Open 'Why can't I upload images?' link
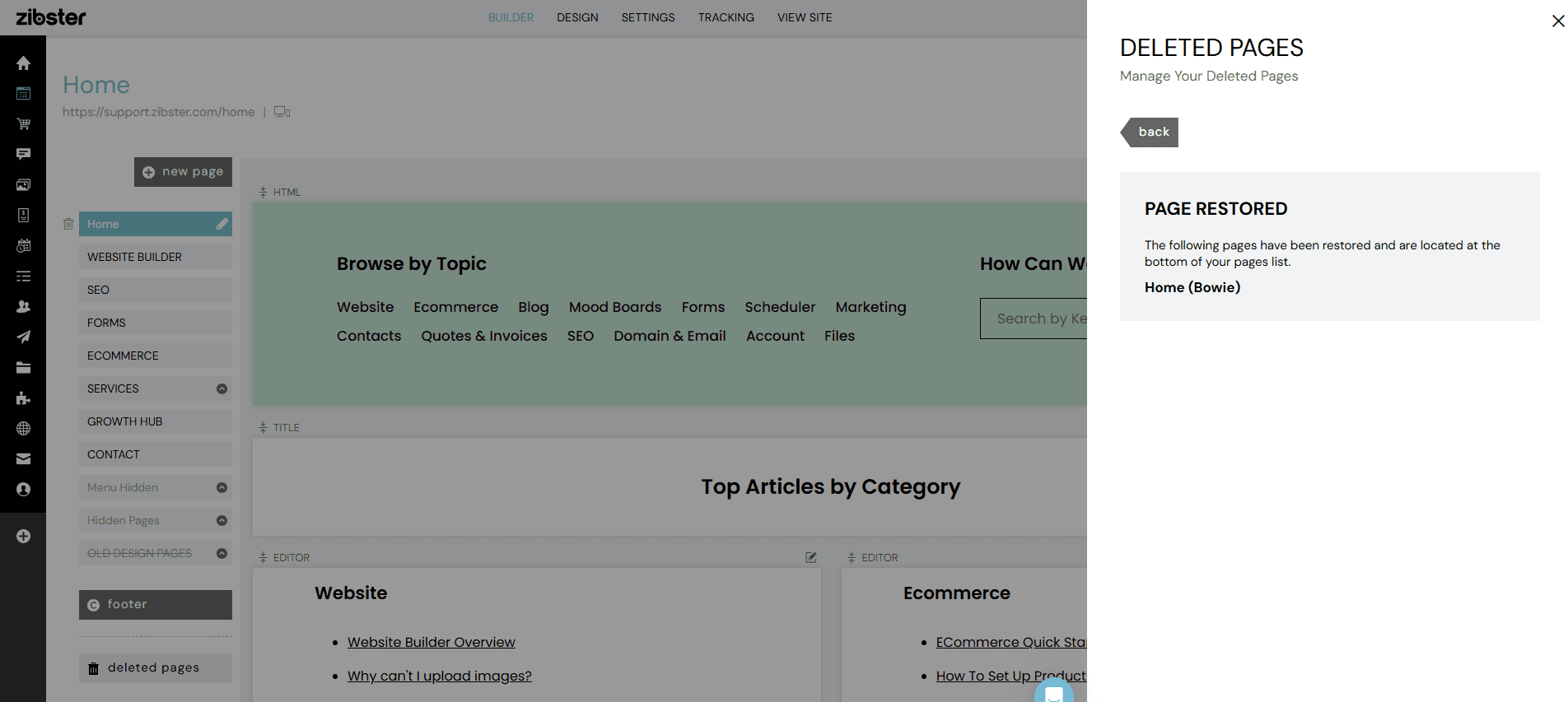 [440, 676]
